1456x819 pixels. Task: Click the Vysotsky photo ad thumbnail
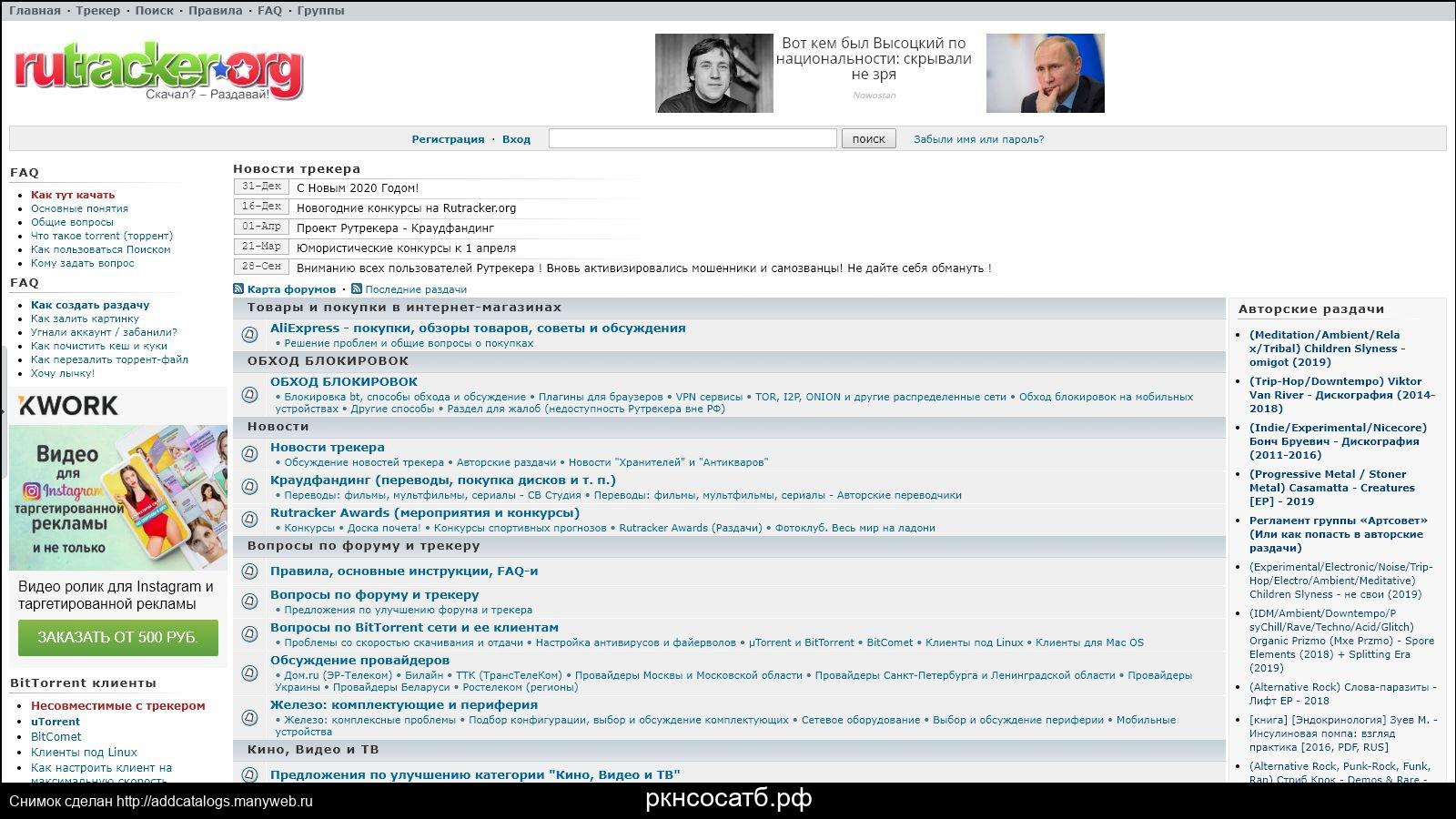click(713, 74)
